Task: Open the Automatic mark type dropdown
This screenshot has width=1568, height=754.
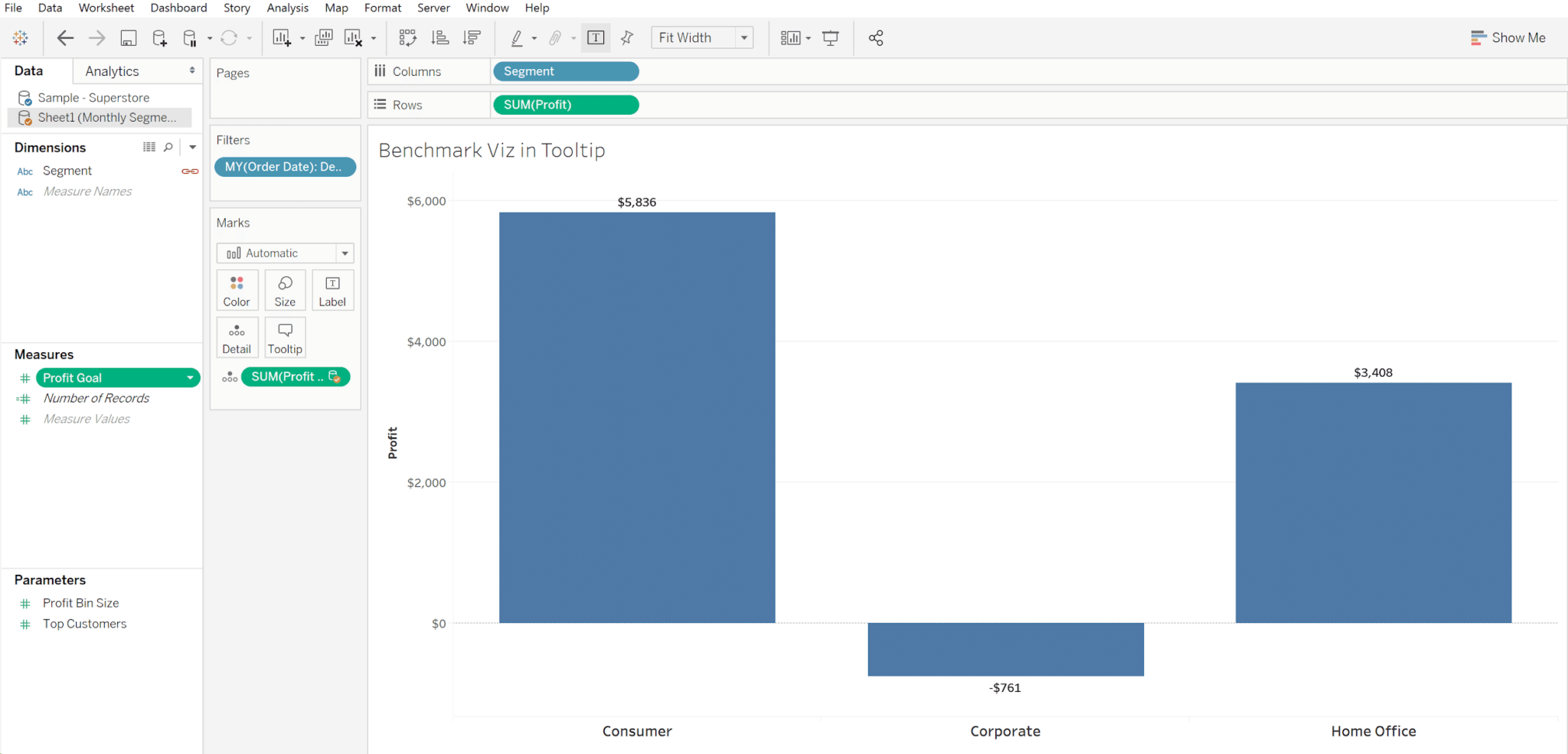Action: (346, 253)
